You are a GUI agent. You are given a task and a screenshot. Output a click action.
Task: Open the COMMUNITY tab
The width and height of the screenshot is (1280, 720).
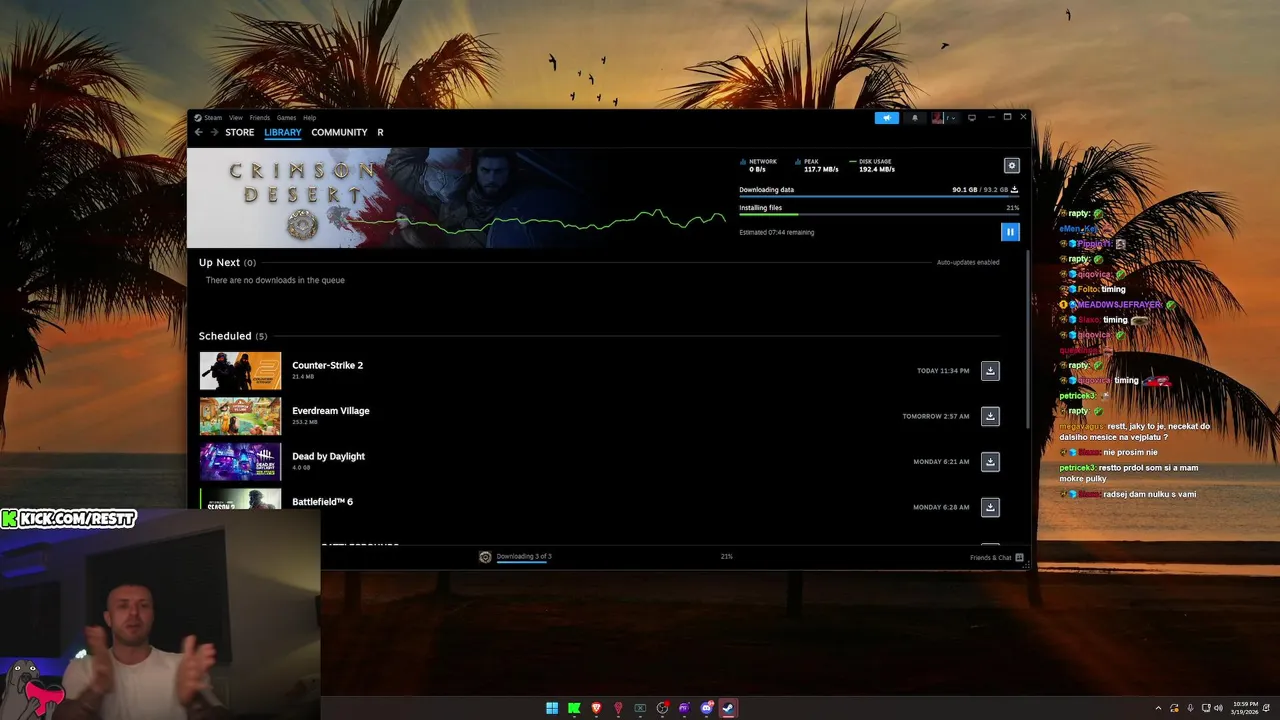(339, 132)
